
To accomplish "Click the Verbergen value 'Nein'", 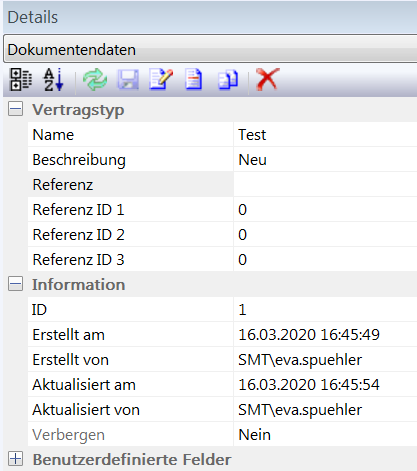I will tap(325, 434).
